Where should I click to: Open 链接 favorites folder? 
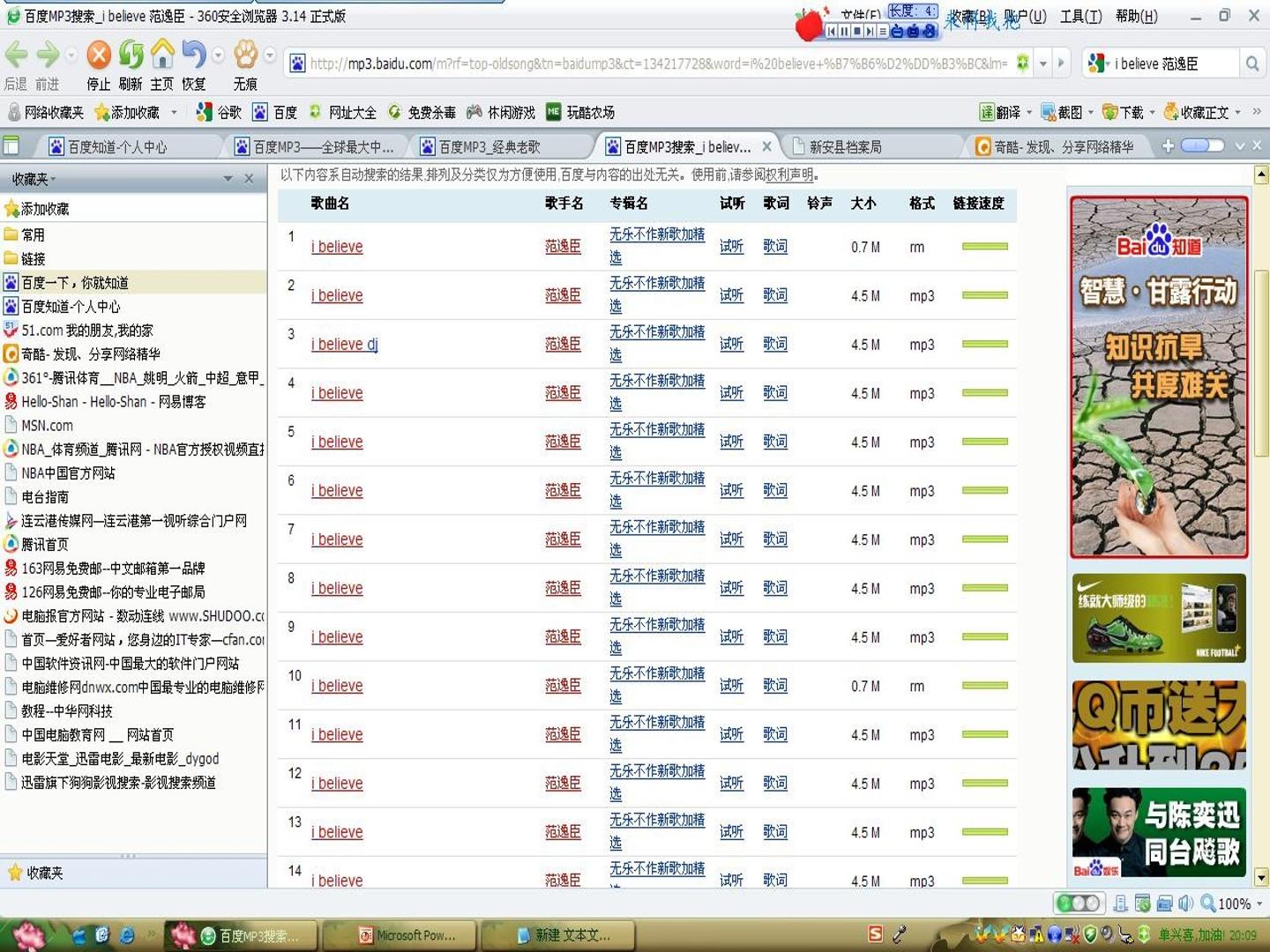(x=25, y=258)
